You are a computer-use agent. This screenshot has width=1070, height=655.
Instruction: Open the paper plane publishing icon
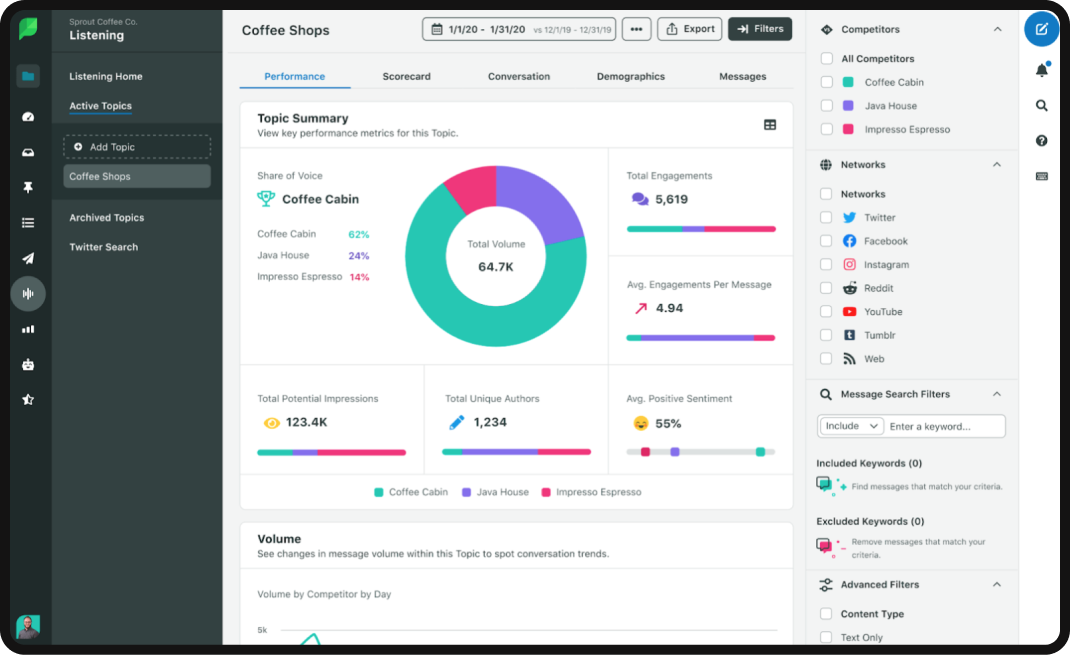point(28,258)
